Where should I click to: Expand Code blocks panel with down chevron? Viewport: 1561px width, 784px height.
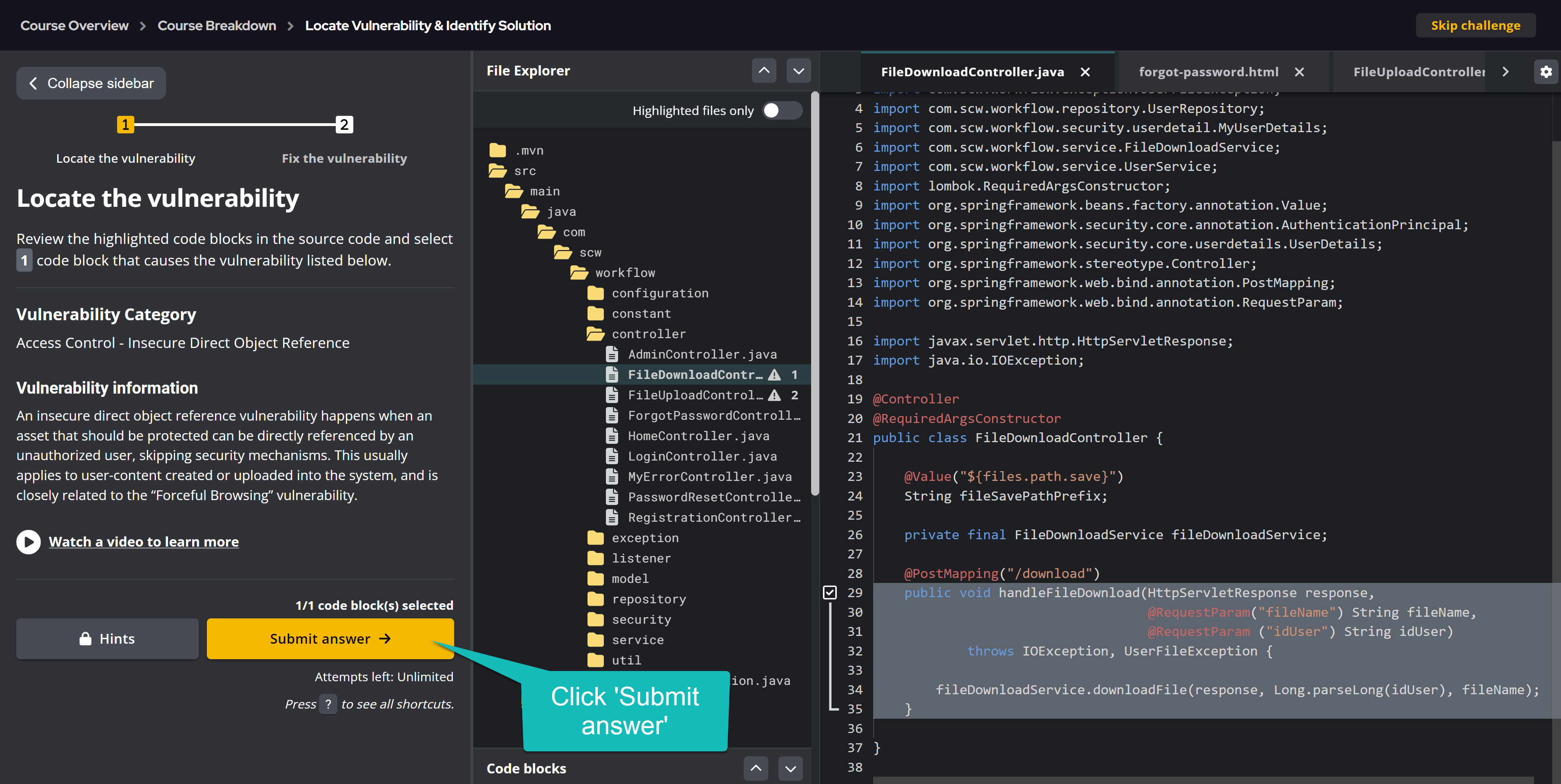click(790, 768)
